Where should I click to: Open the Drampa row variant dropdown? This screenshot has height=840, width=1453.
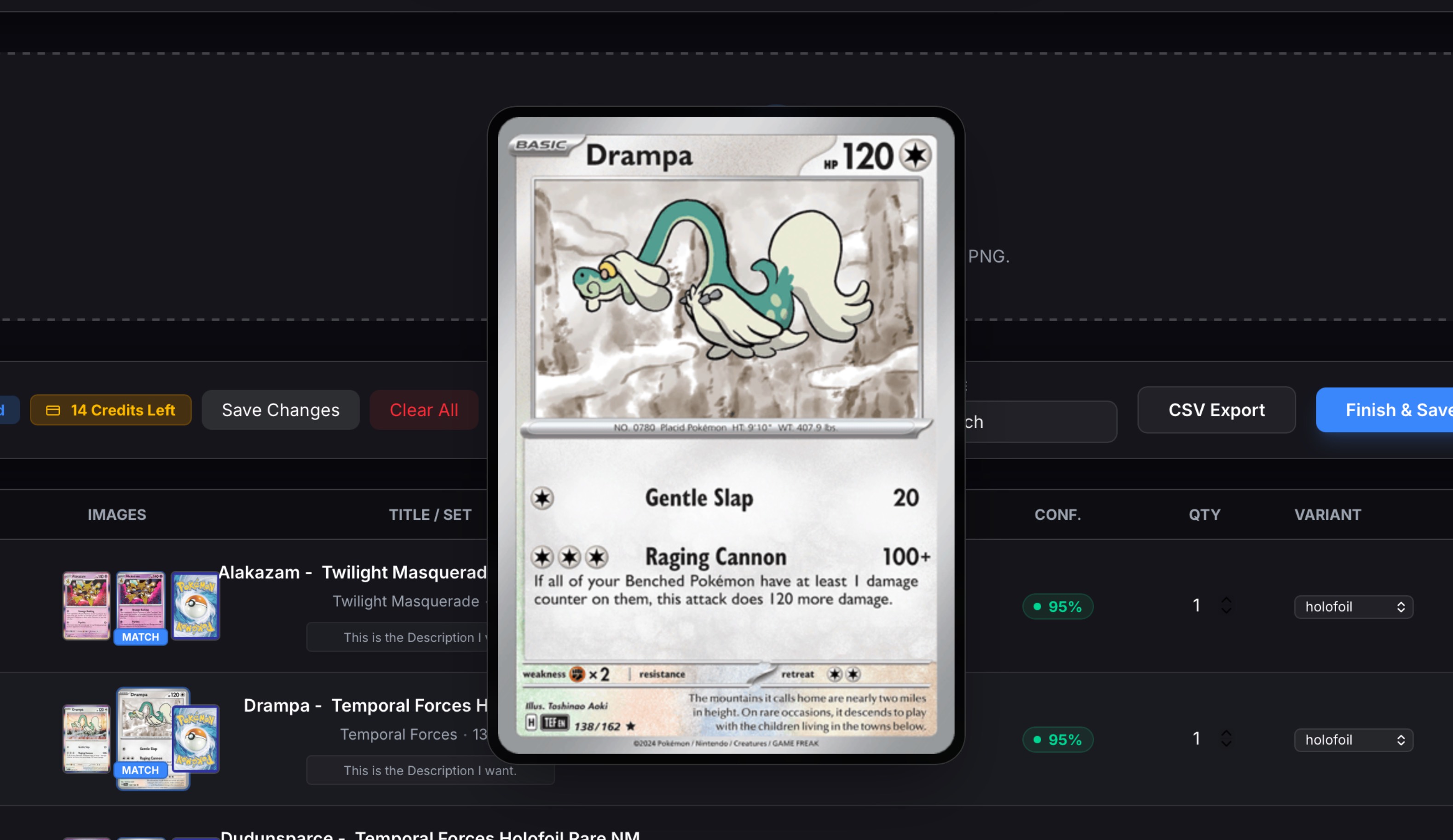pos(1353,740)
